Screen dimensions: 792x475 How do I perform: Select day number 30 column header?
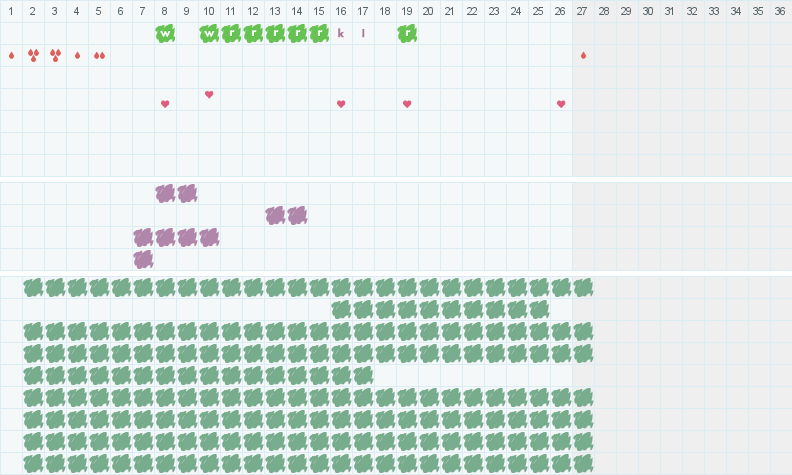648,11
